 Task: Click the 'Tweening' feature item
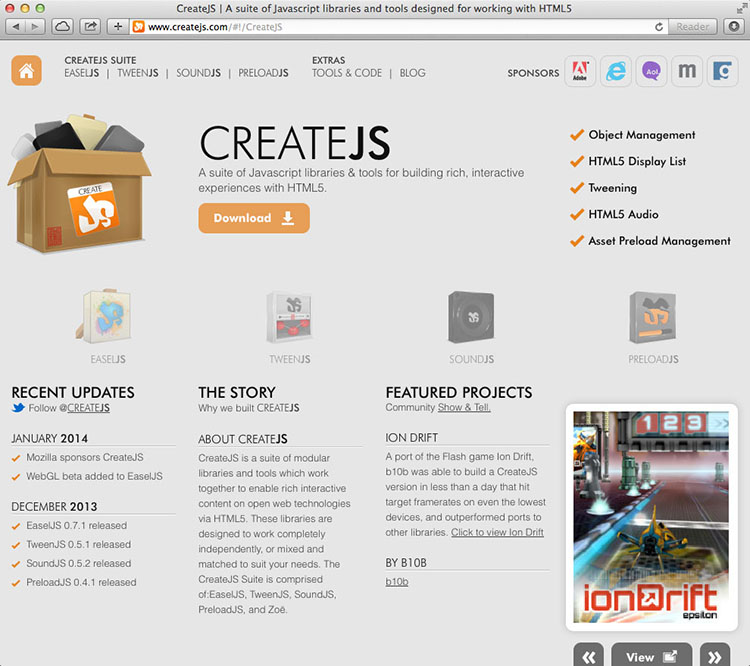click(x=613, y=188)
